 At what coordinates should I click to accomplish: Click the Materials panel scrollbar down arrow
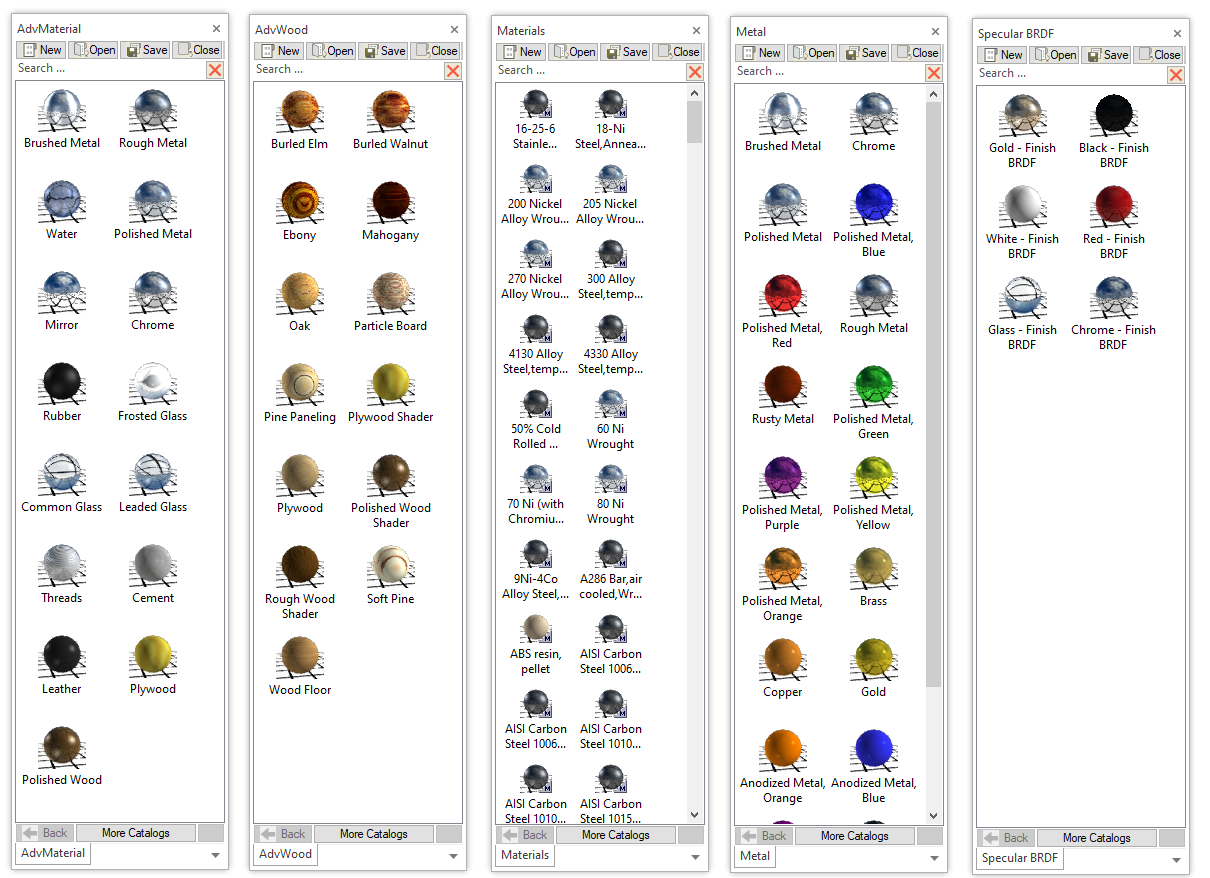tap(695, 816)
